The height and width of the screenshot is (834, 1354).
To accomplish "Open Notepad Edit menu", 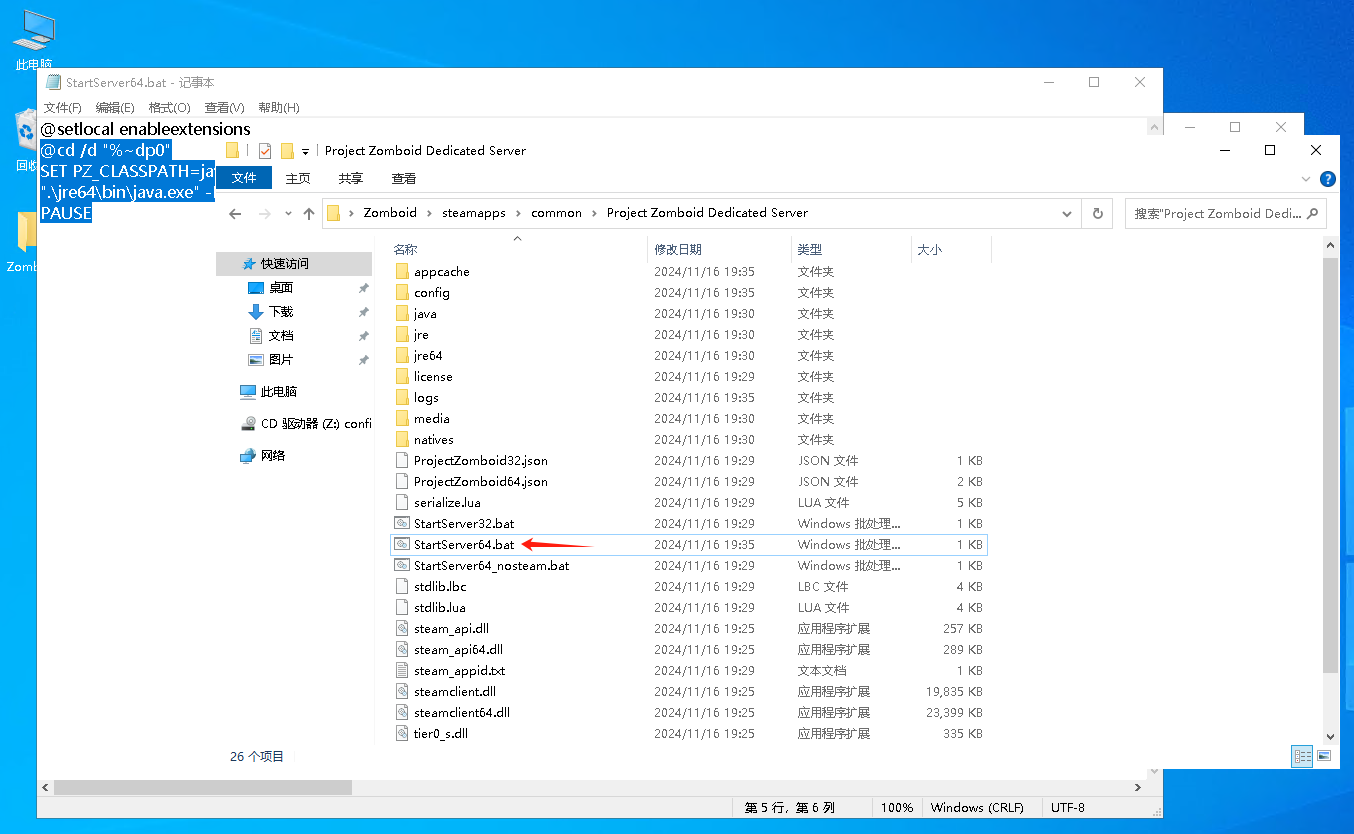I will pos(115,108).
